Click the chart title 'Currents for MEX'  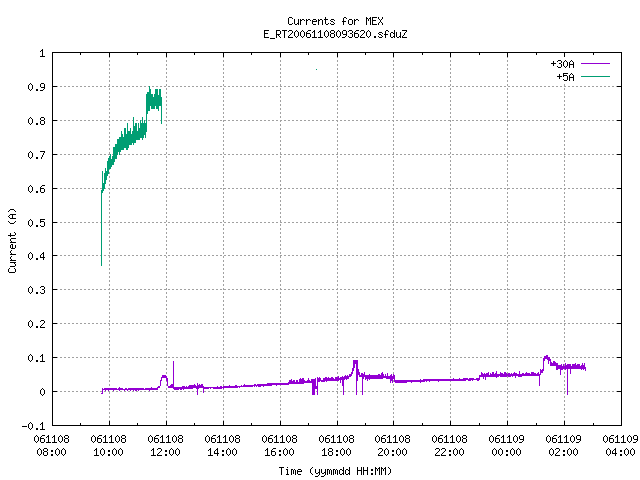pyautogui.click(x=335, y=21)
